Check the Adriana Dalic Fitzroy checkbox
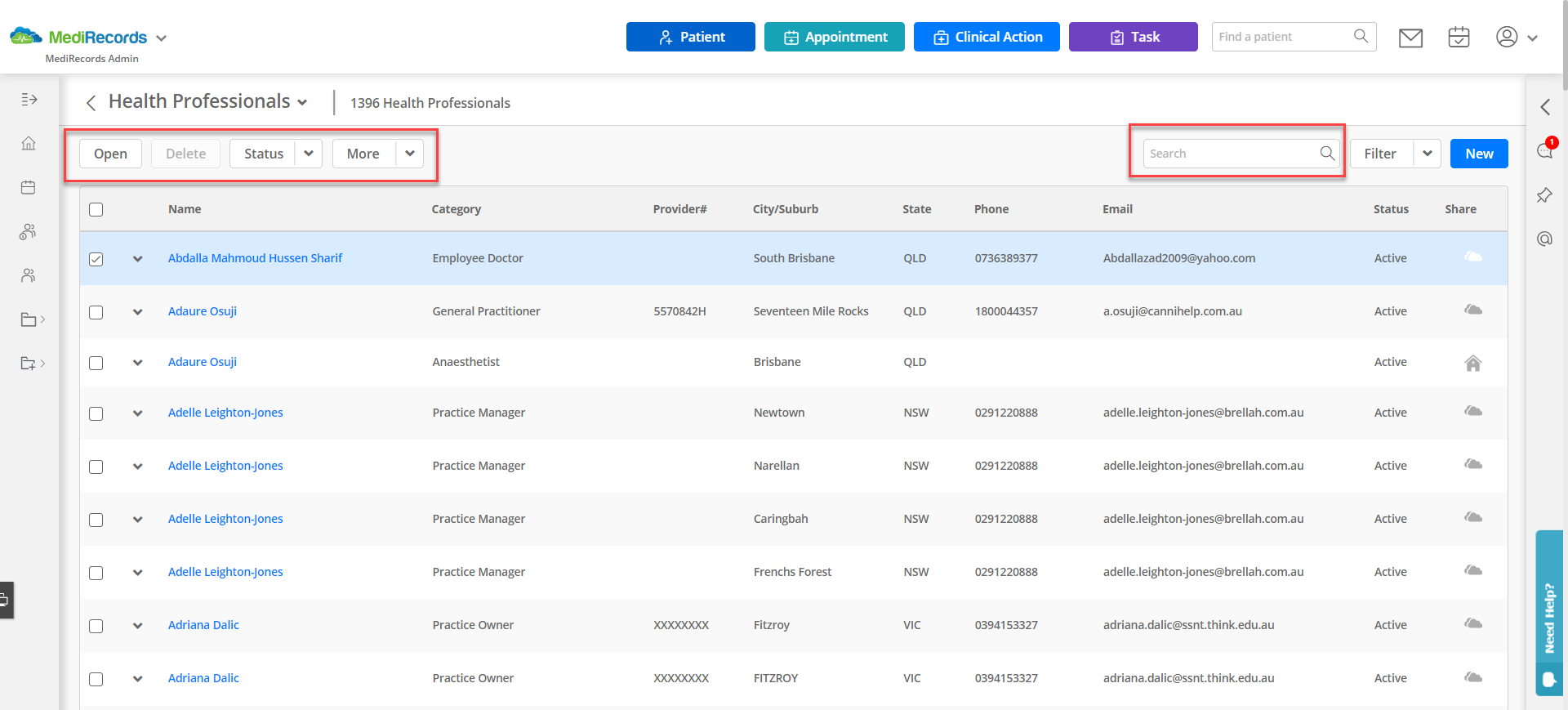The image size is (1568, 710). [x=96, y=626]
